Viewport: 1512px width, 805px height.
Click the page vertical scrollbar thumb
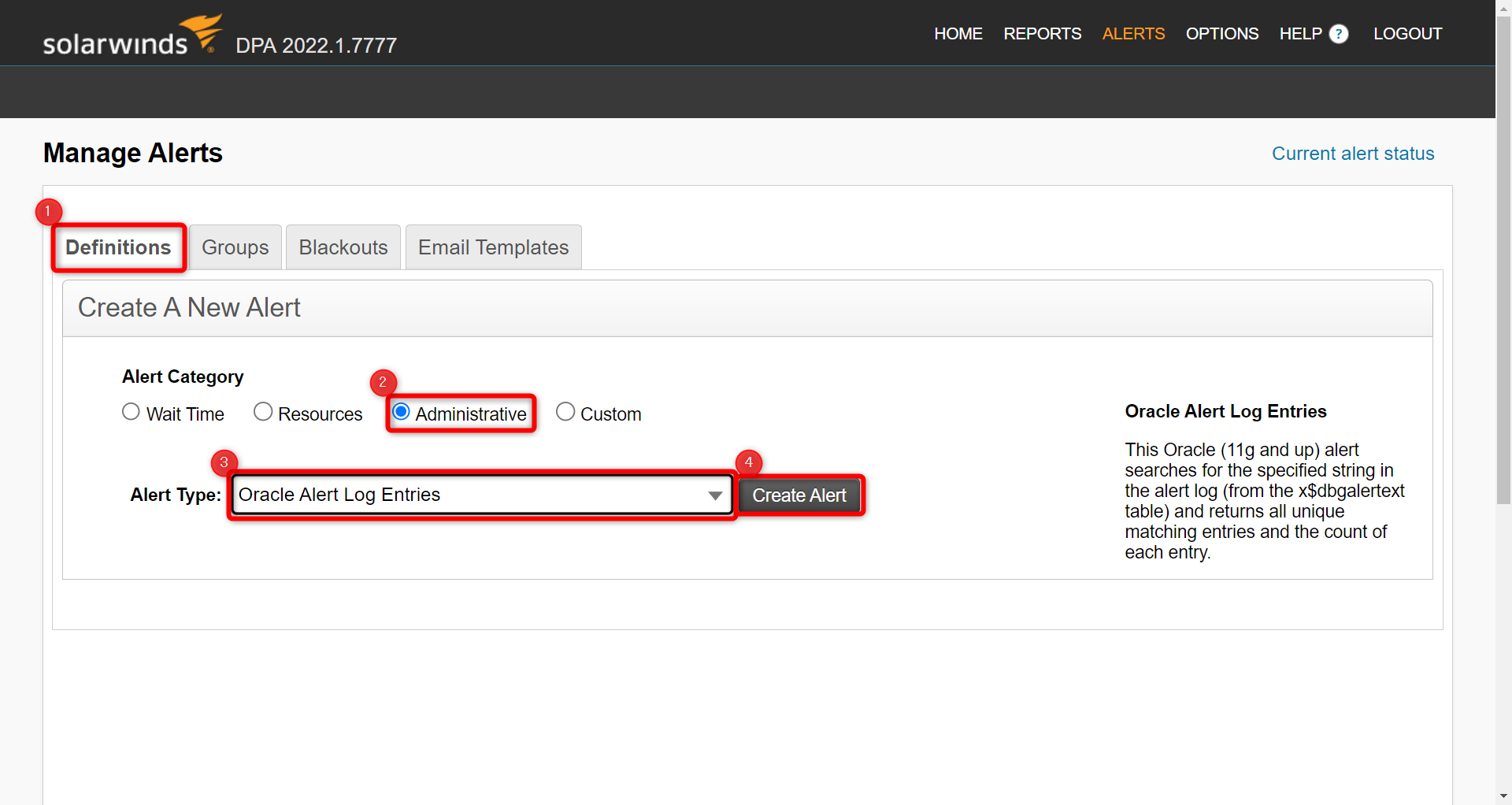[x=1503, y=260]
